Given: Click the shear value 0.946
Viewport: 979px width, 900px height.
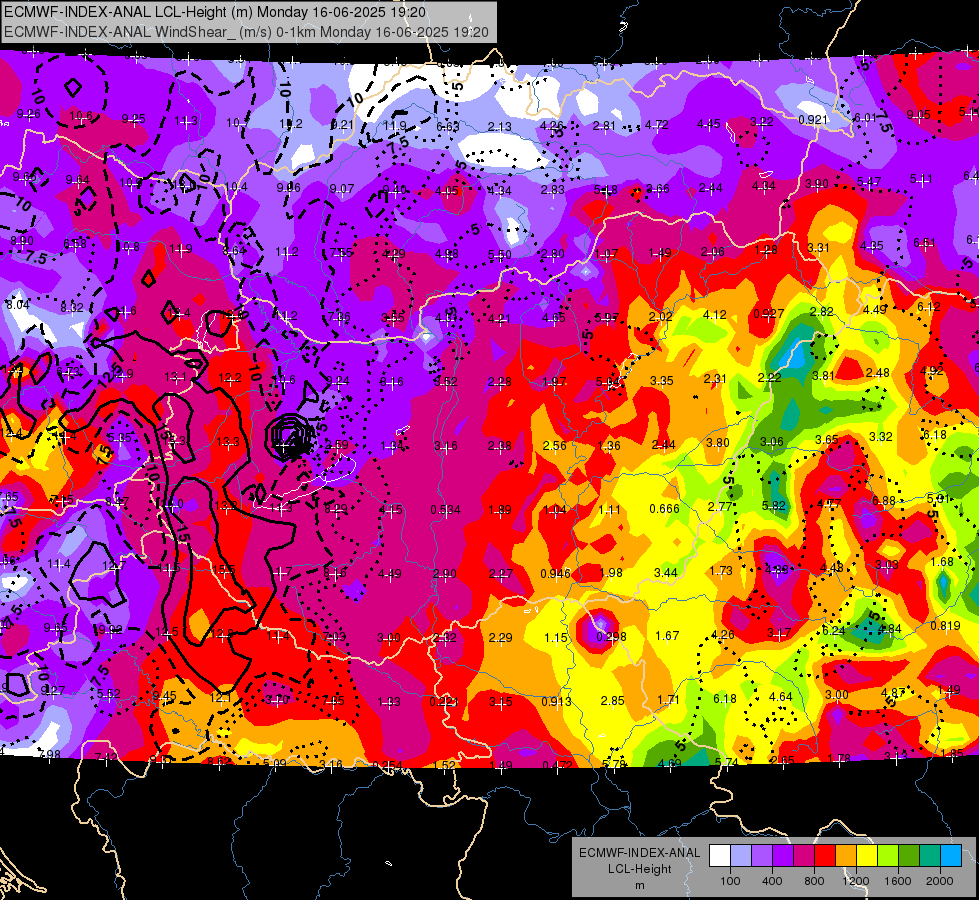Looking at the screenshot, I should 556,573.
